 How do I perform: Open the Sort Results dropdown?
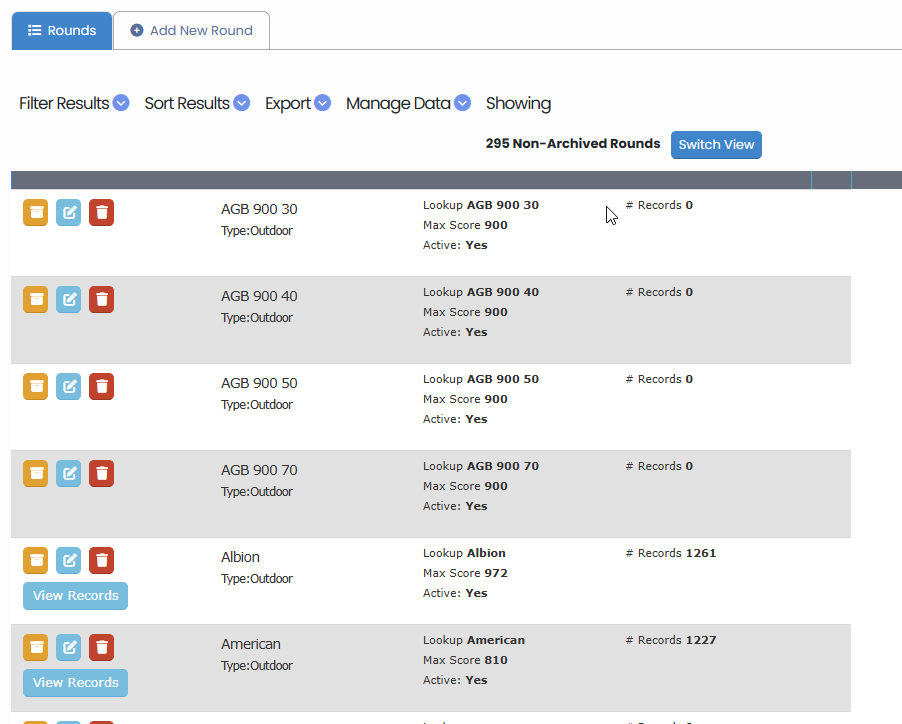coord(197,104)
